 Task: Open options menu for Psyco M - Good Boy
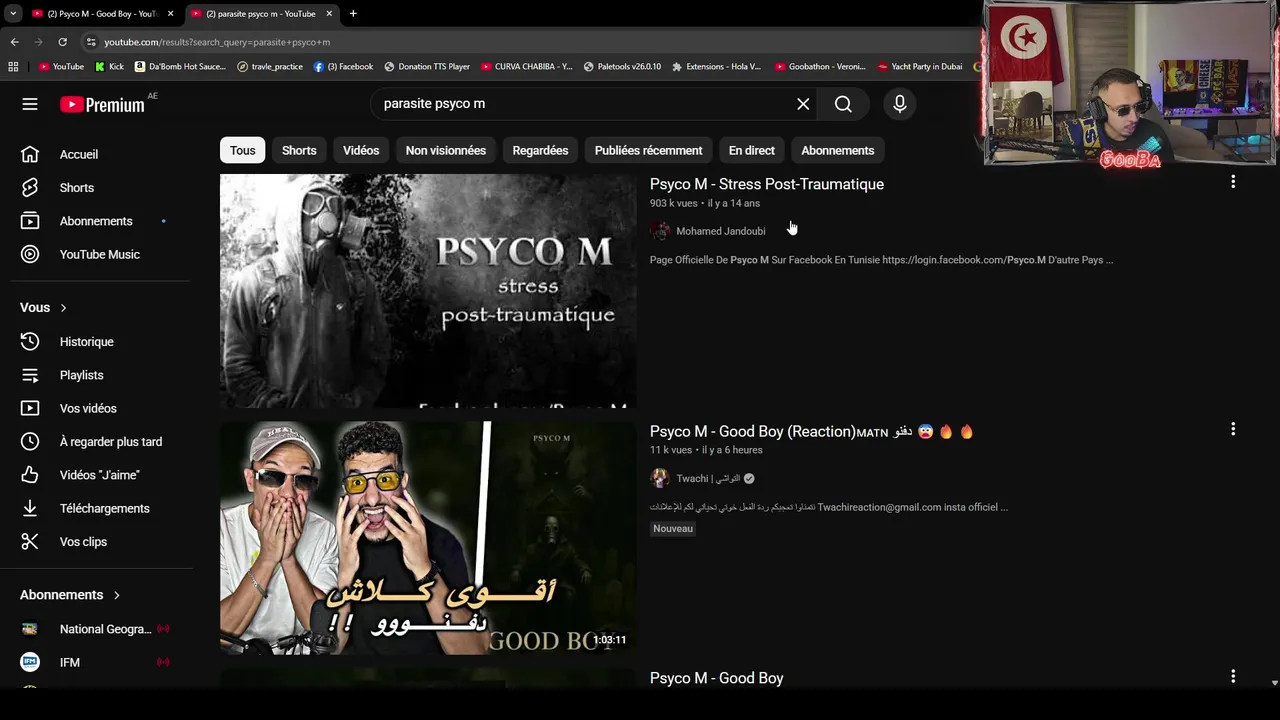[x=1233, y=676]
